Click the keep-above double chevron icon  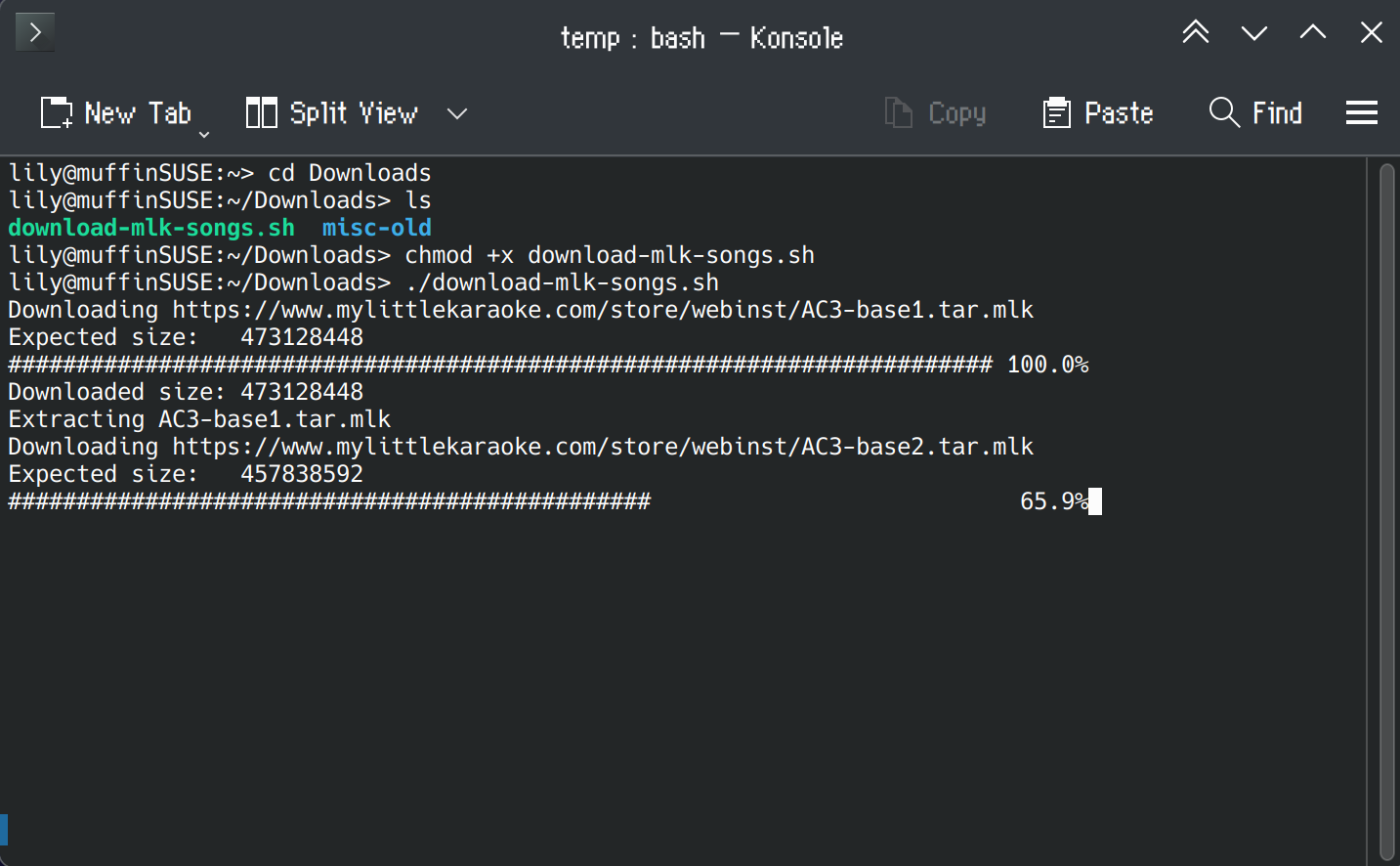tap(1196, 32)
